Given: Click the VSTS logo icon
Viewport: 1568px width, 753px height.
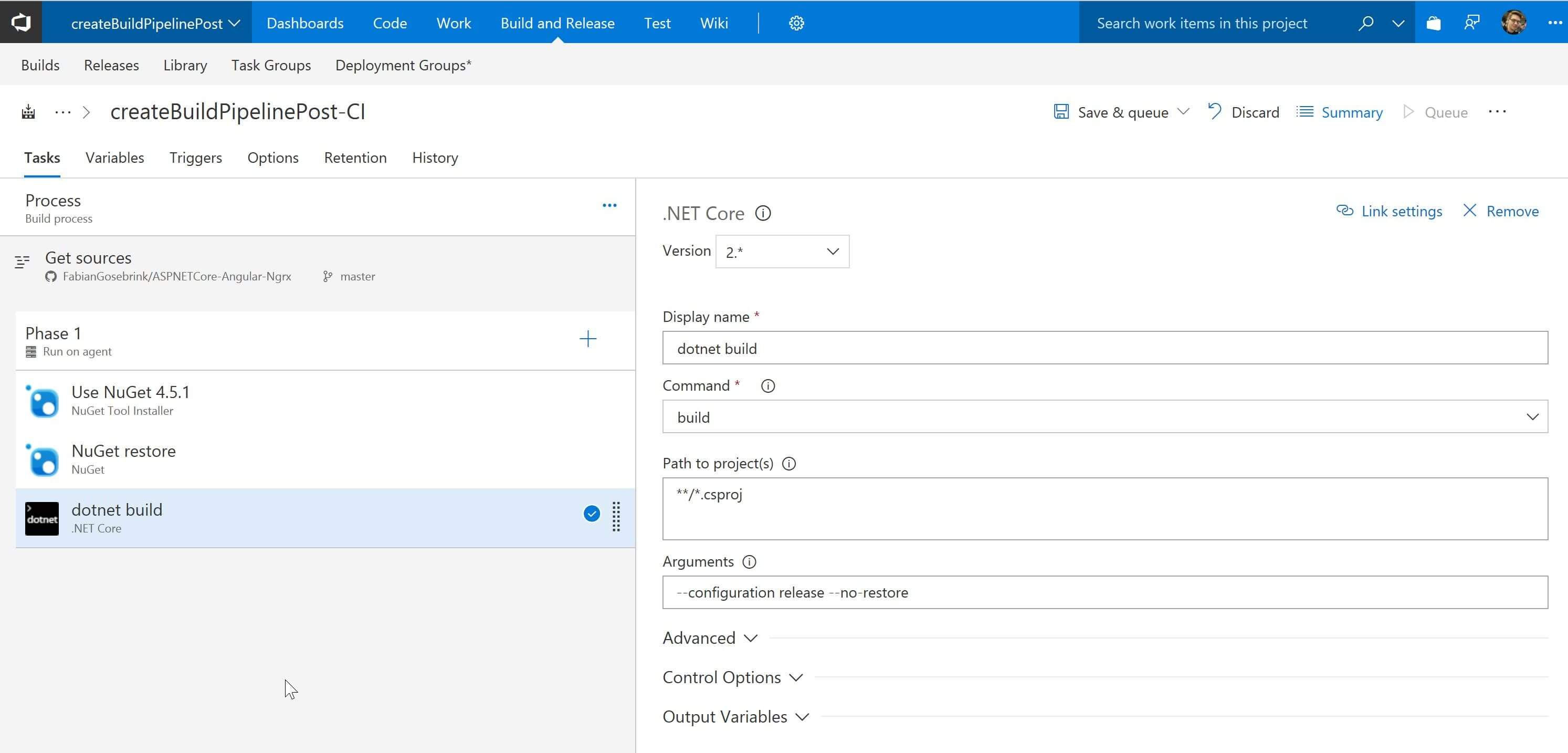Looking at the screenshot, I should tap(20, 22).
